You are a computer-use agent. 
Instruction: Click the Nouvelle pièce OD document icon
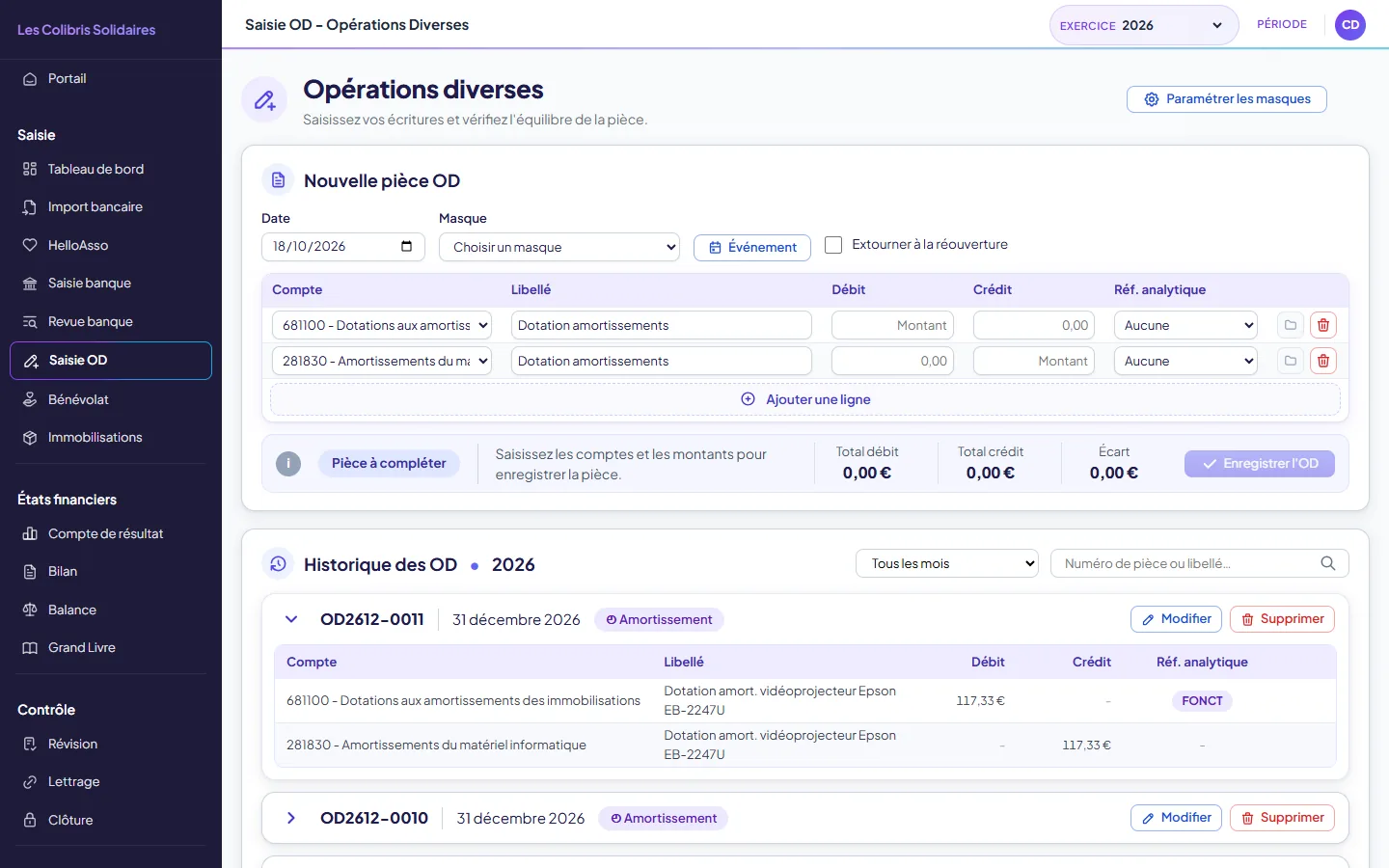tap(278, 180)
